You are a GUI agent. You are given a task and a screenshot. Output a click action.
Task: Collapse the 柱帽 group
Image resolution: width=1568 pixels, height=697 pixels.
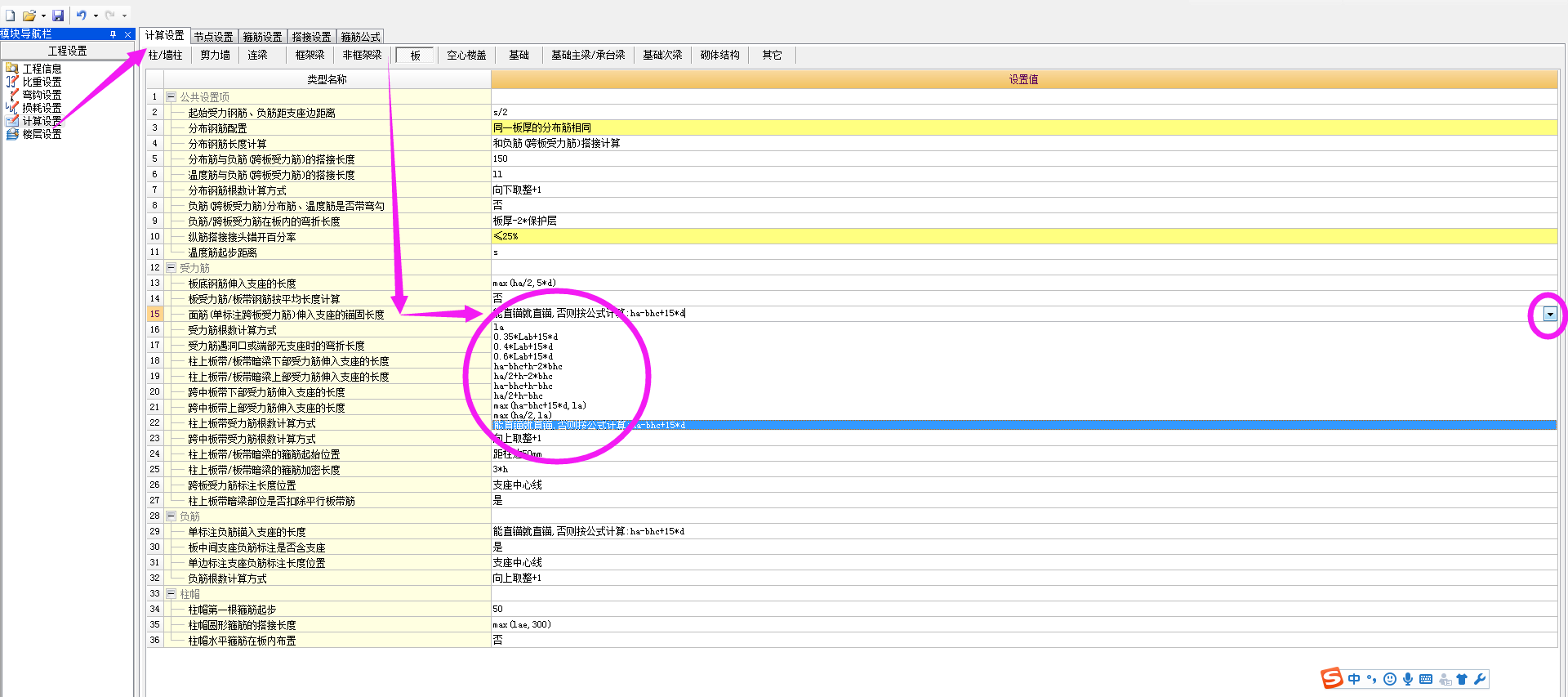tap(171, 593)
